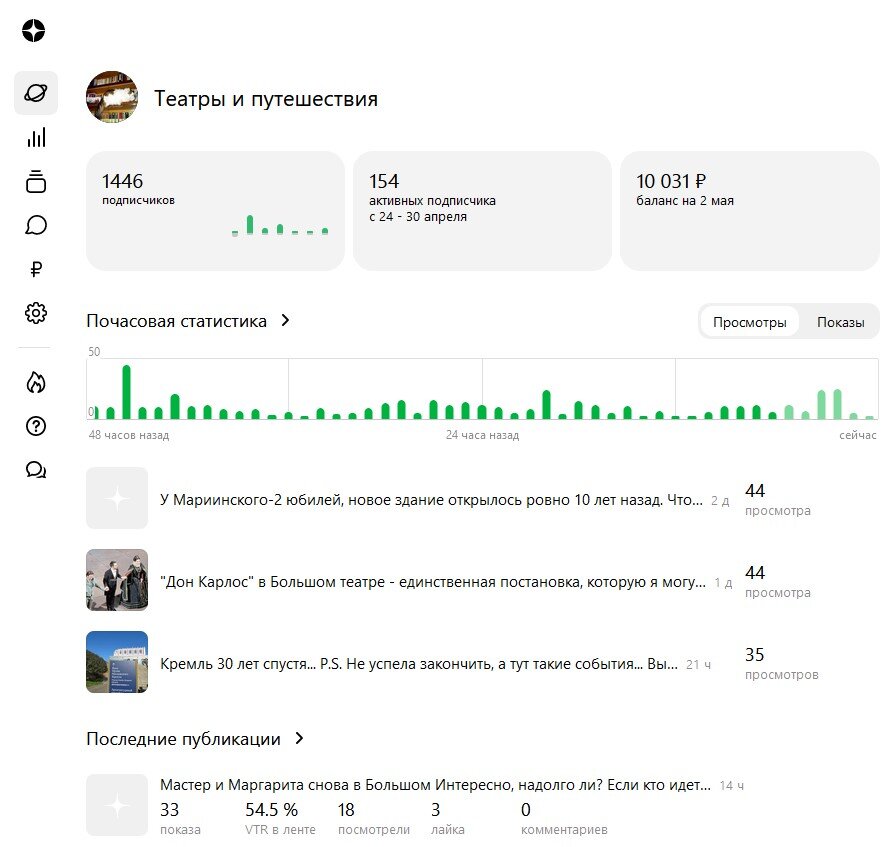Open the 1446 подписчиков card
888x847 pixels.
point(215,211)
